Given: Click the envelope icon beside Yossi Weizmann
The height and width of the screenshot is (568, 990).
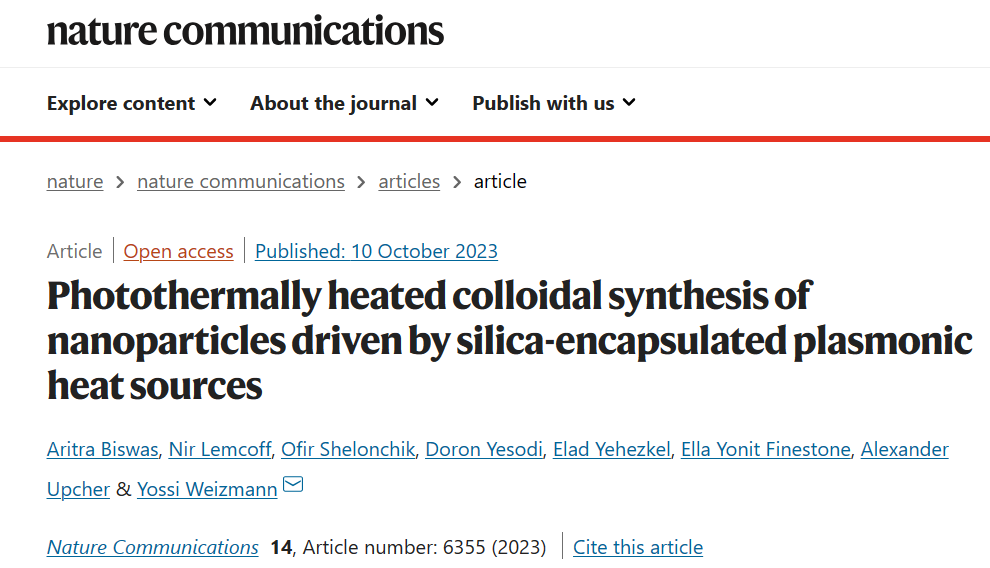Looking at the screenshot, I should [x=293, y=484].
